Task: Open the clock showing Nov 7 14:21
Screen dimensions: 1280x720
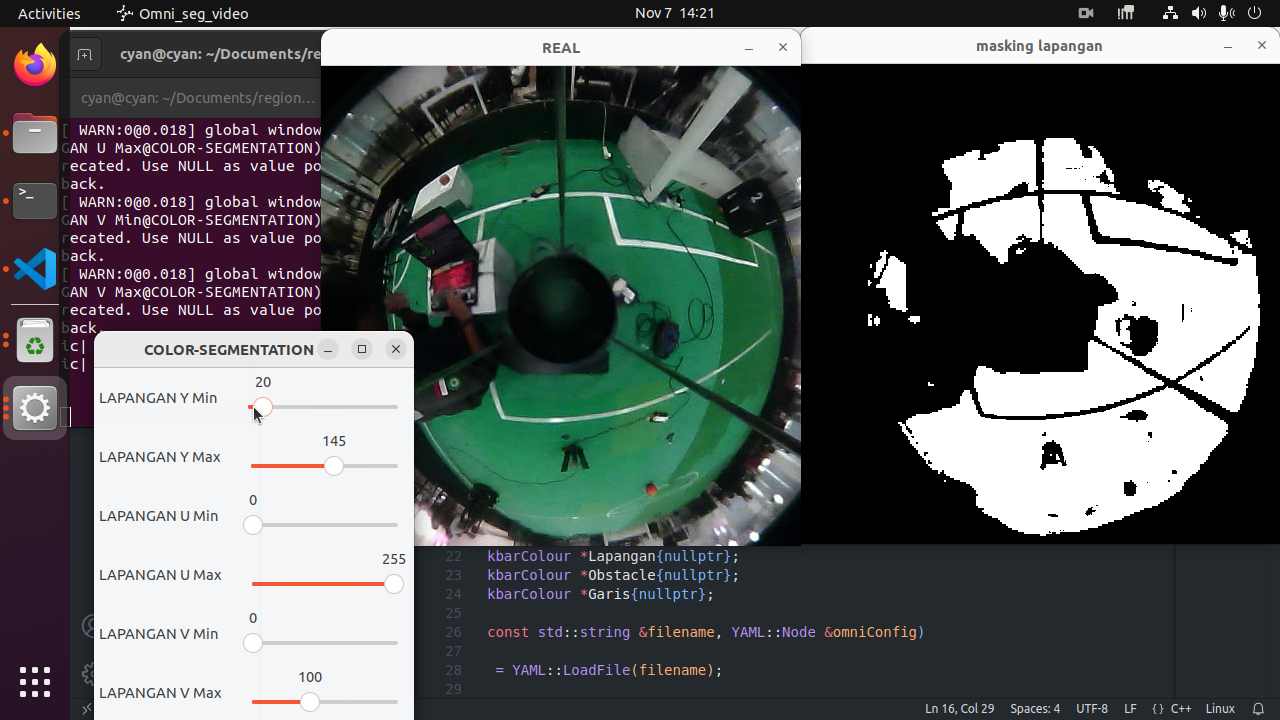Action: click(x=675, y=13)
